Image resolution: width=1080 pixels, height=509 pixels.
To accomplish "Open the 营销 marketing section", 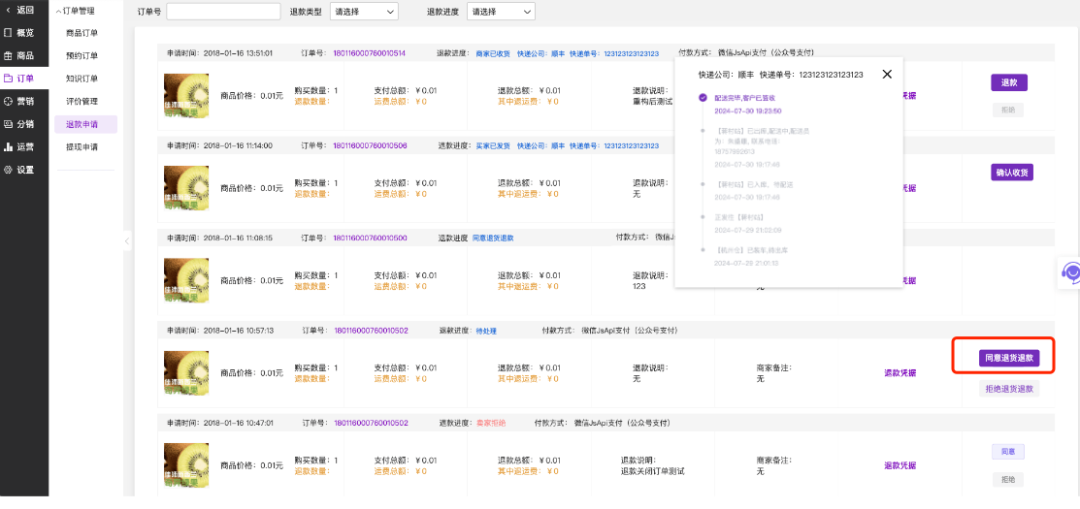I will pyautogui.click(x=20, y=101).
